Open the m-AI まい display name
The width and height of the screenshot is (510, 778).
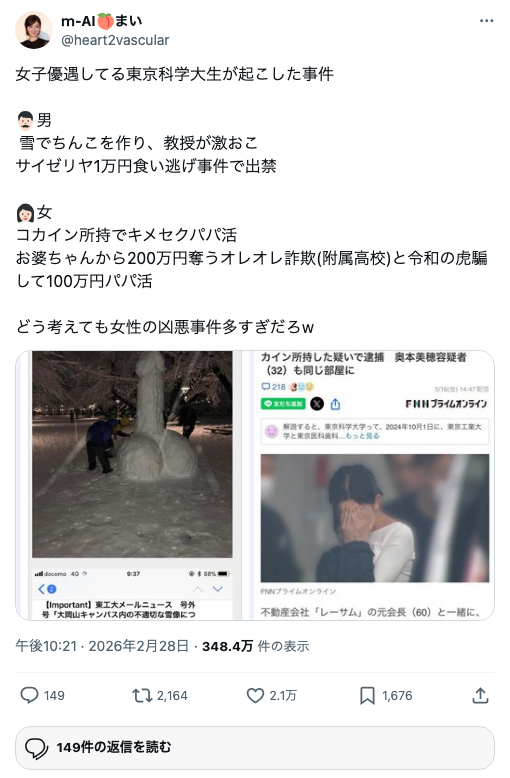pyautogui.click(x=102, y=21)
